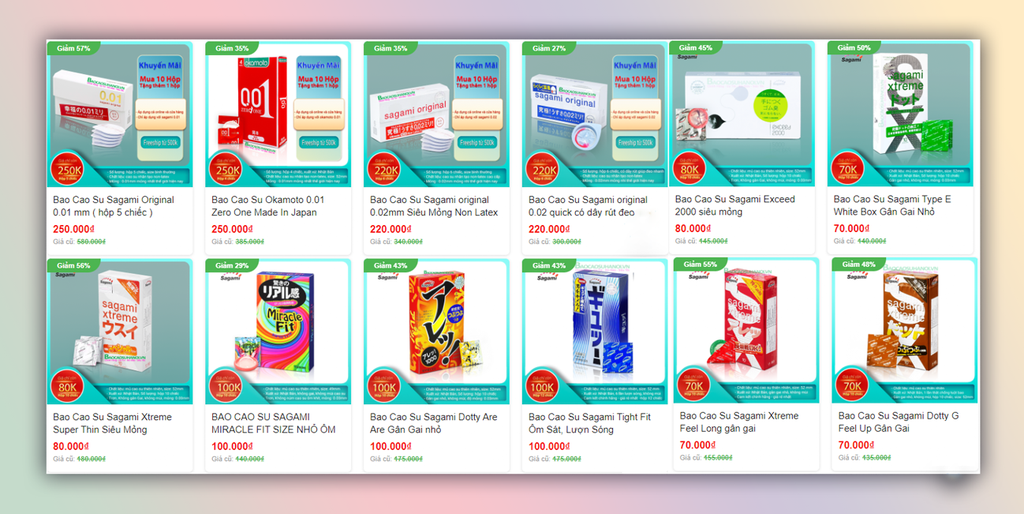This screenshot has height=514, width=1024.
Task: View the Sagami Exceed 2000 product thumbnail
Action: pyautogui.click(x=742, y=114)
